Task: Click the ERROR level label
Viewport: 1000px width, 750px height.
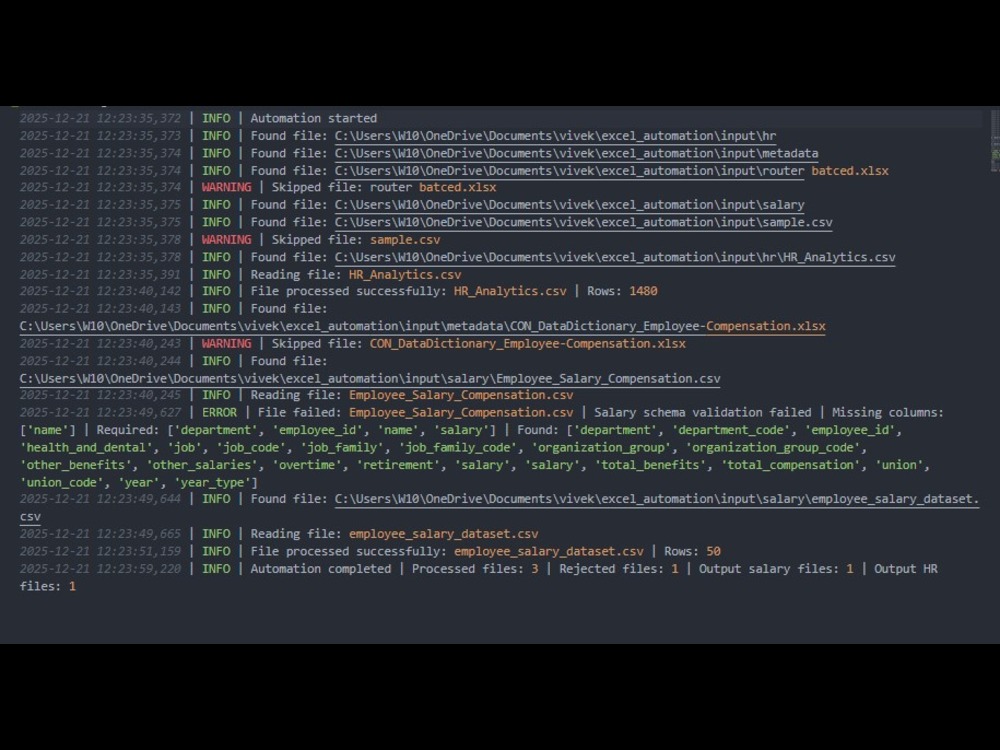Action: click(x=219, y=413)
